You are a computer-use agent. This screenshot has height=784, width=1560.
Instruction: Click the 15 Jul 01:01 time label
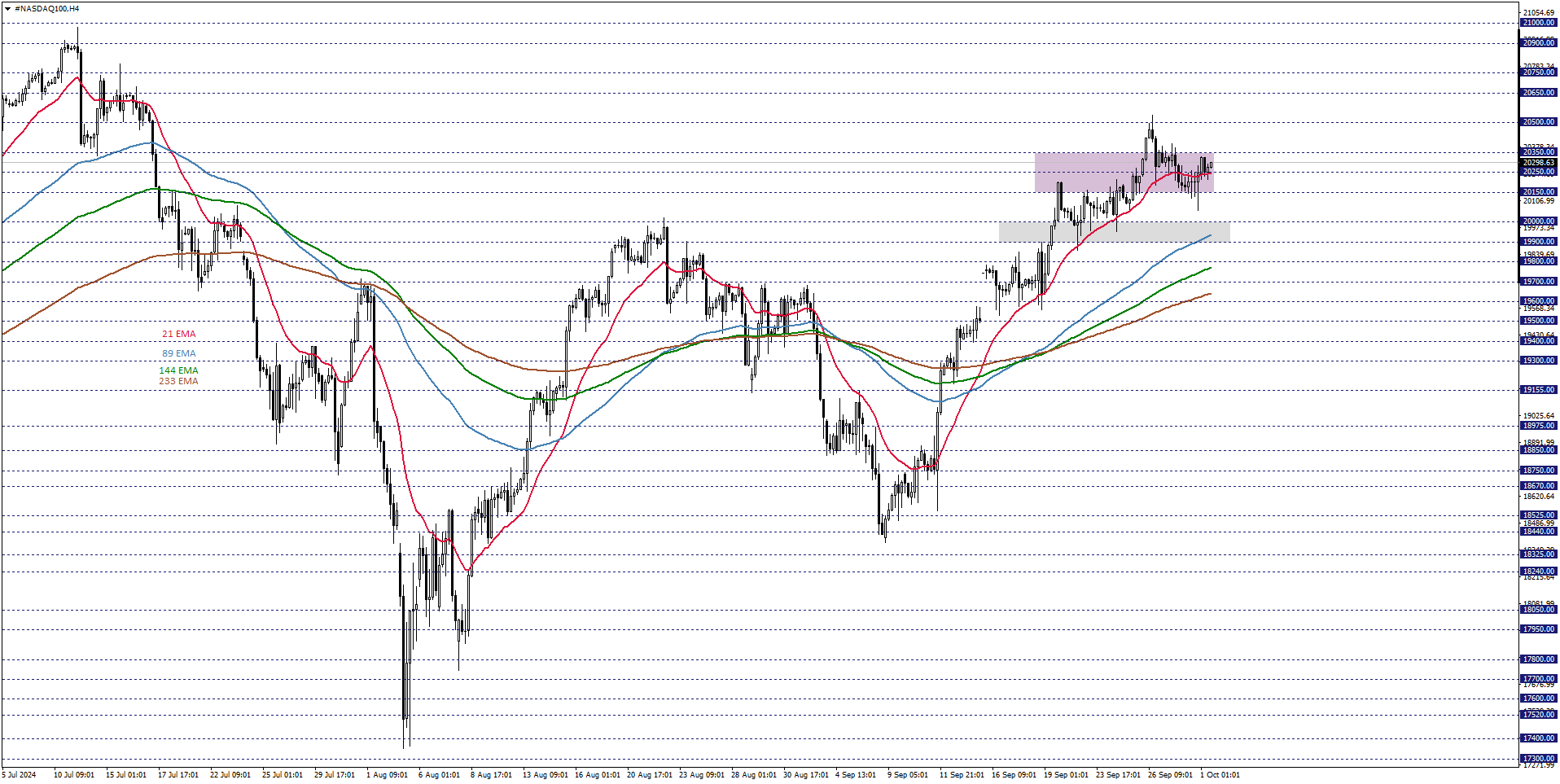pyautogui.click(x=126, y=775)
